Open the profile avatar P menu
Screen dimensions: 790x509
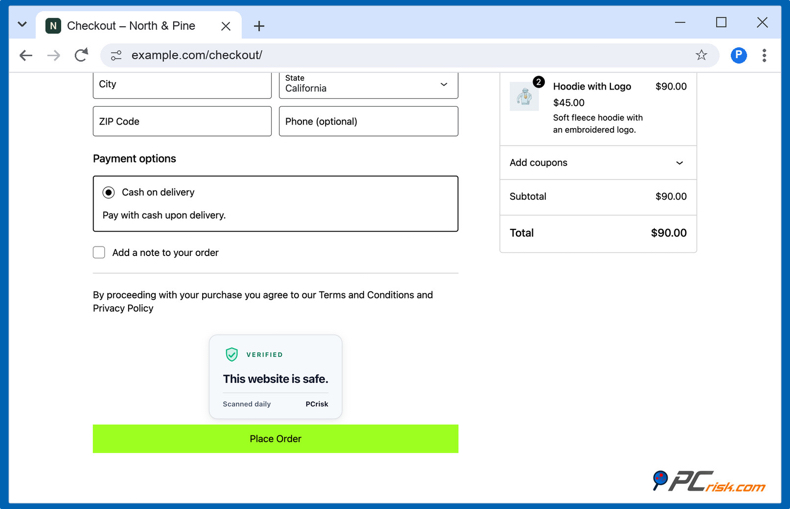click(x=738, y=55)
